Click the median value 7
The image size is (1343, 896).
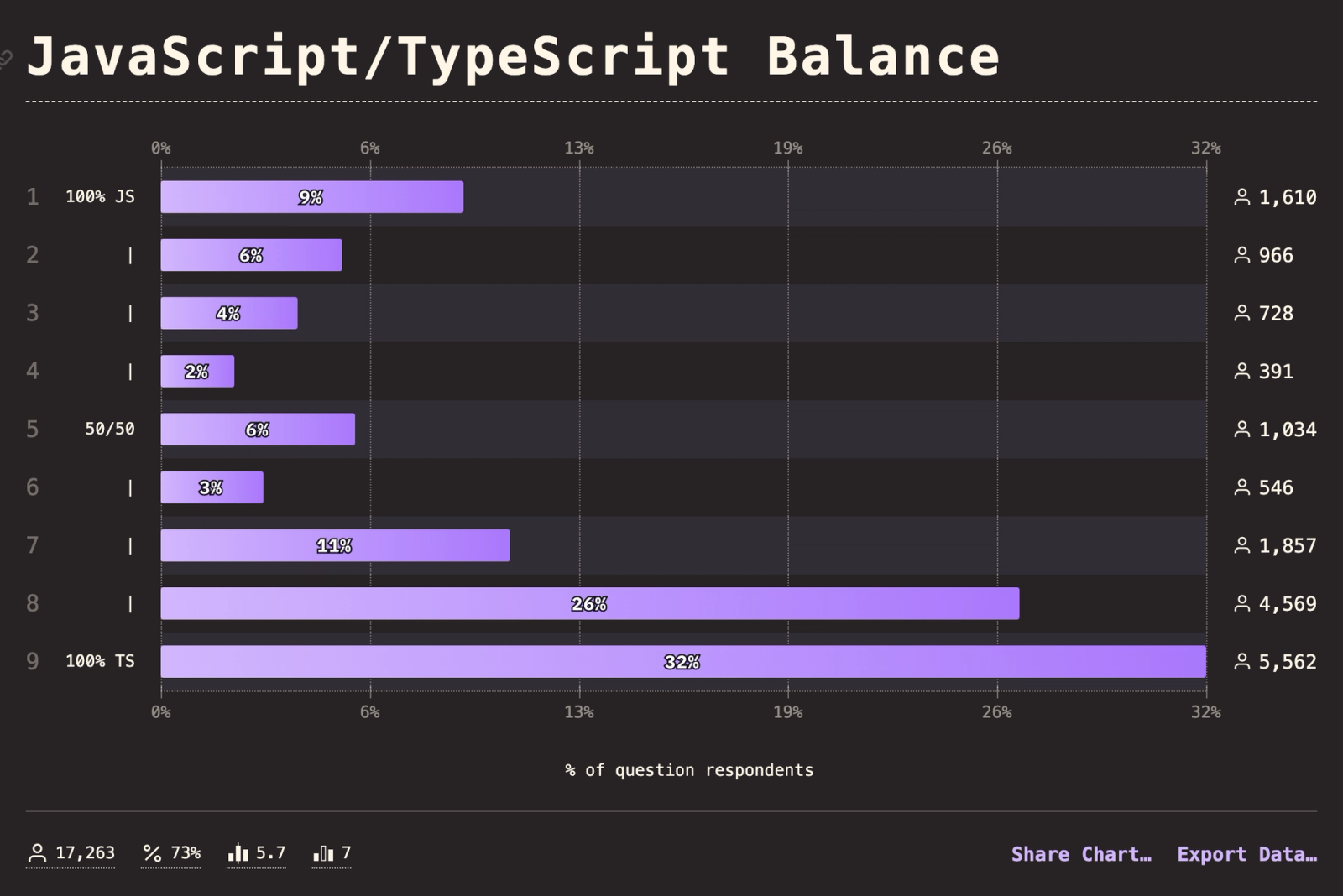click(346, 853)
